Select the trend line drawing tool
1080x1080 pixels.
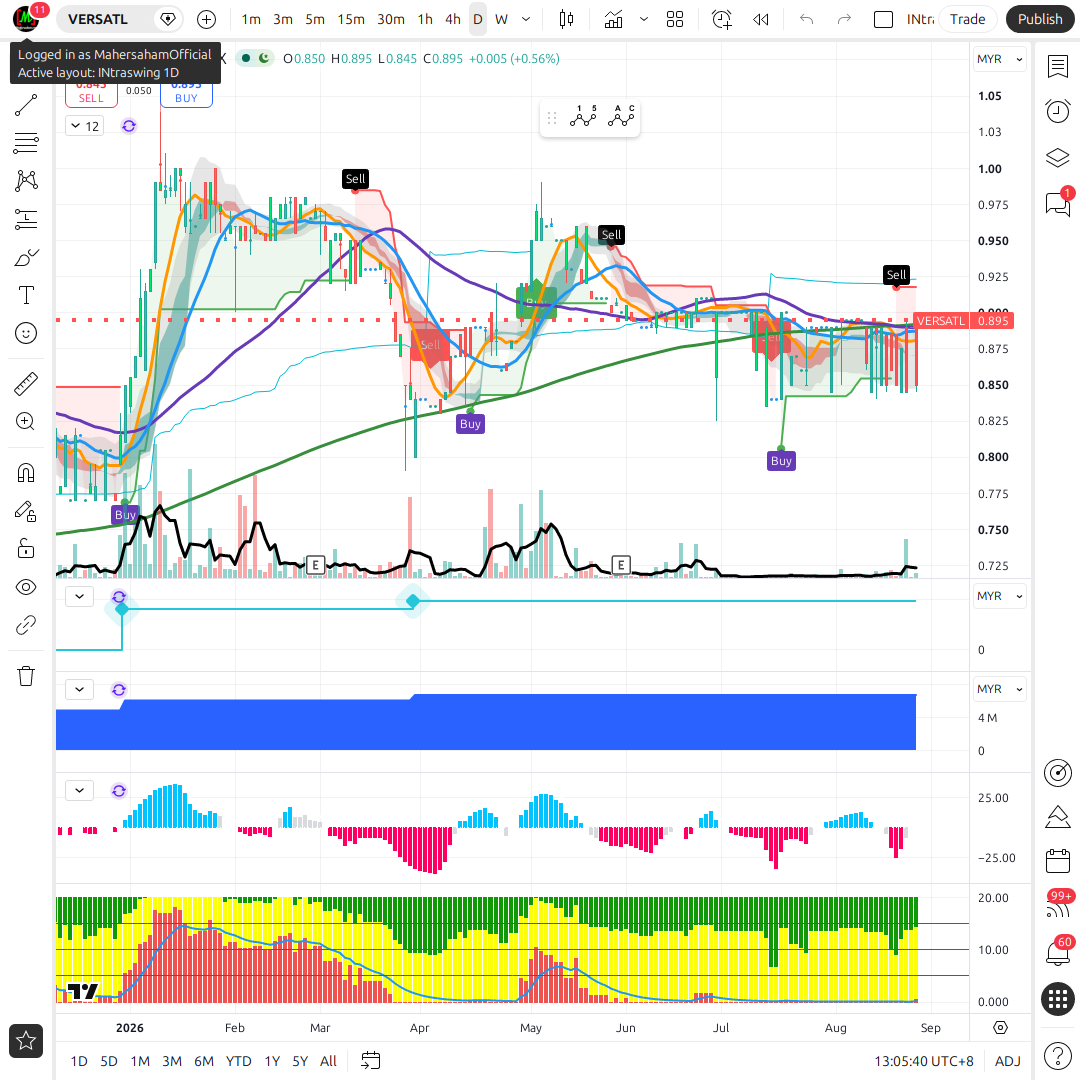pyautogui.click(x=25, y=105)
